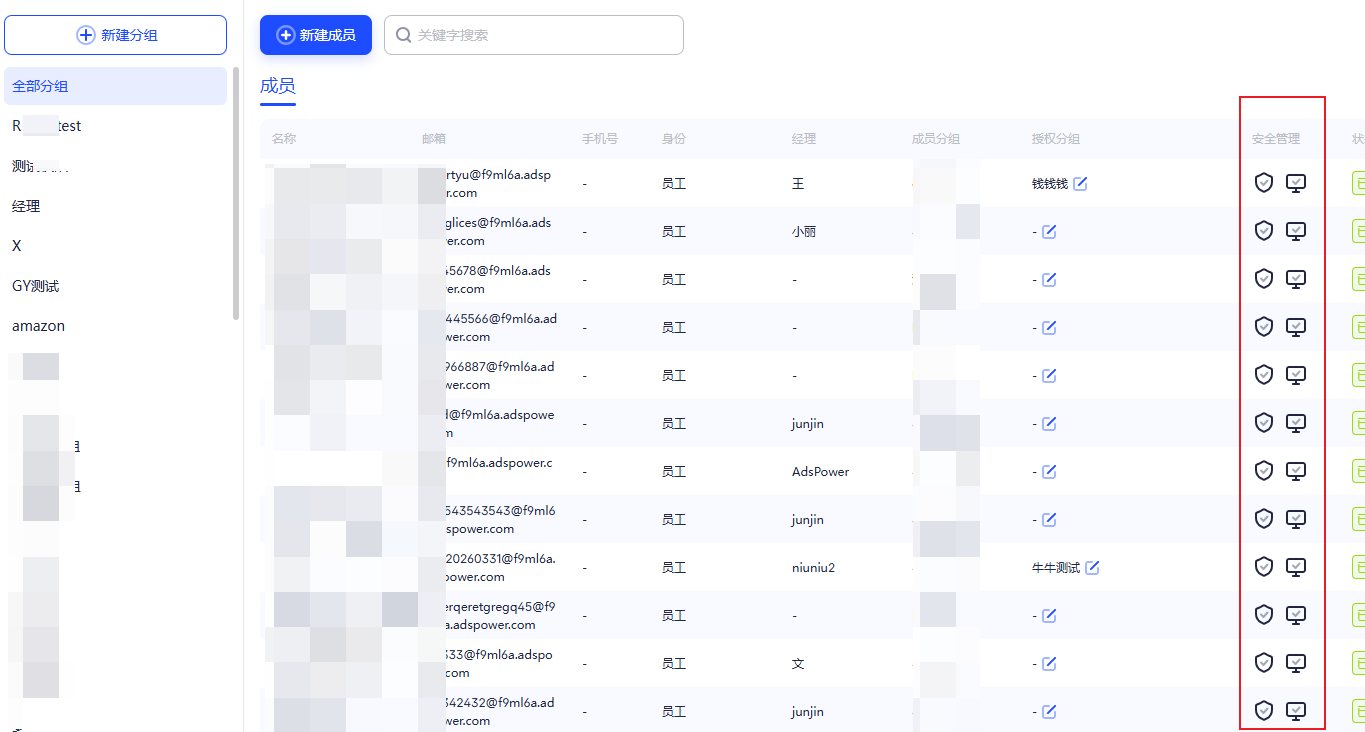
Task: Click shield icon in AdsPower manager row
Action: click(1264, 471)
